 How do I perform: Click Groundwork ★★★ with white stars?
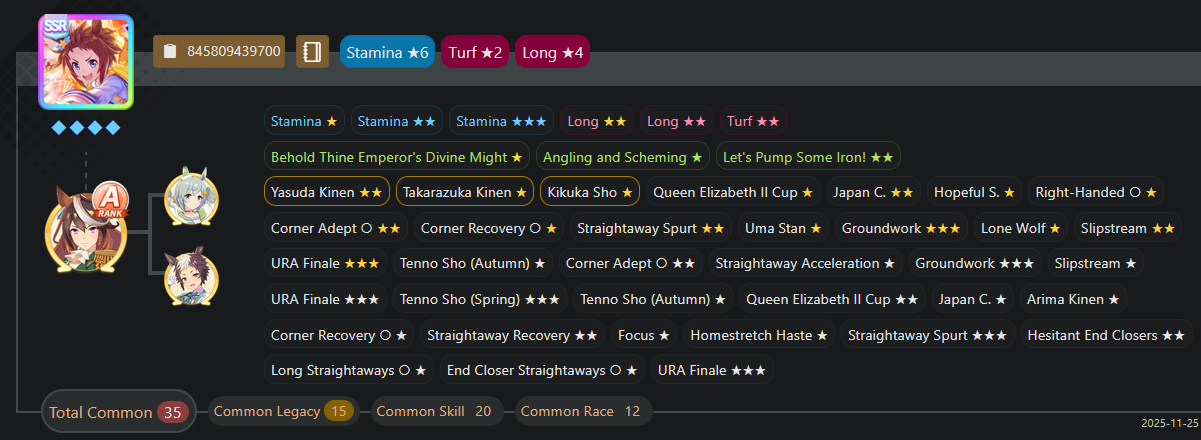[975, 264]
